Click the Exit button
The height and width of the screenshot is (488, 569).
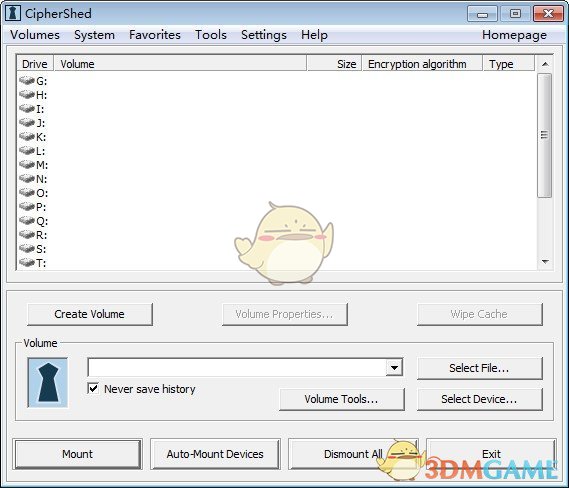click(491, 454)
